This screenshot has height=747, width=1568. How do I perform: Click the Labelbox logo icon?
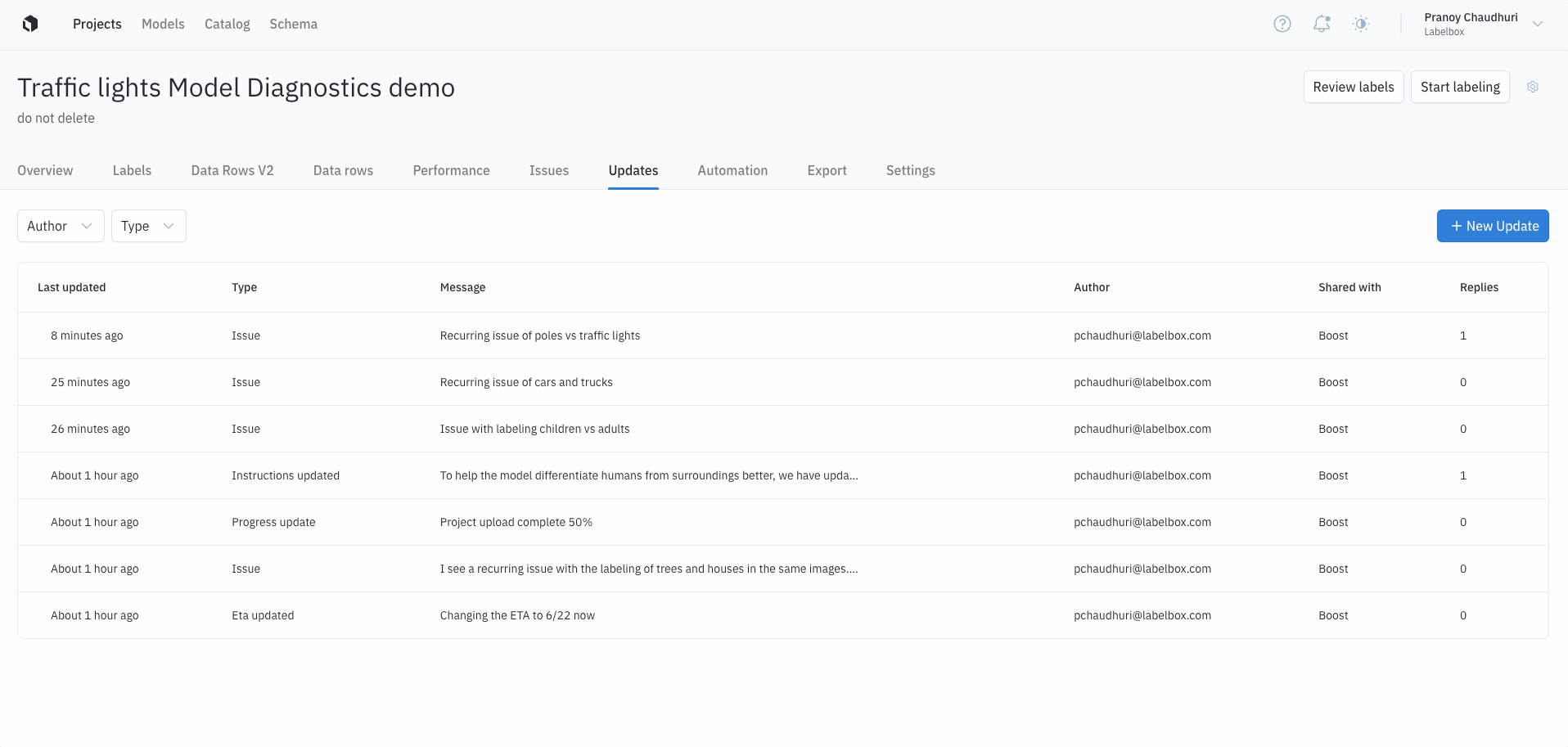(30, 24)
